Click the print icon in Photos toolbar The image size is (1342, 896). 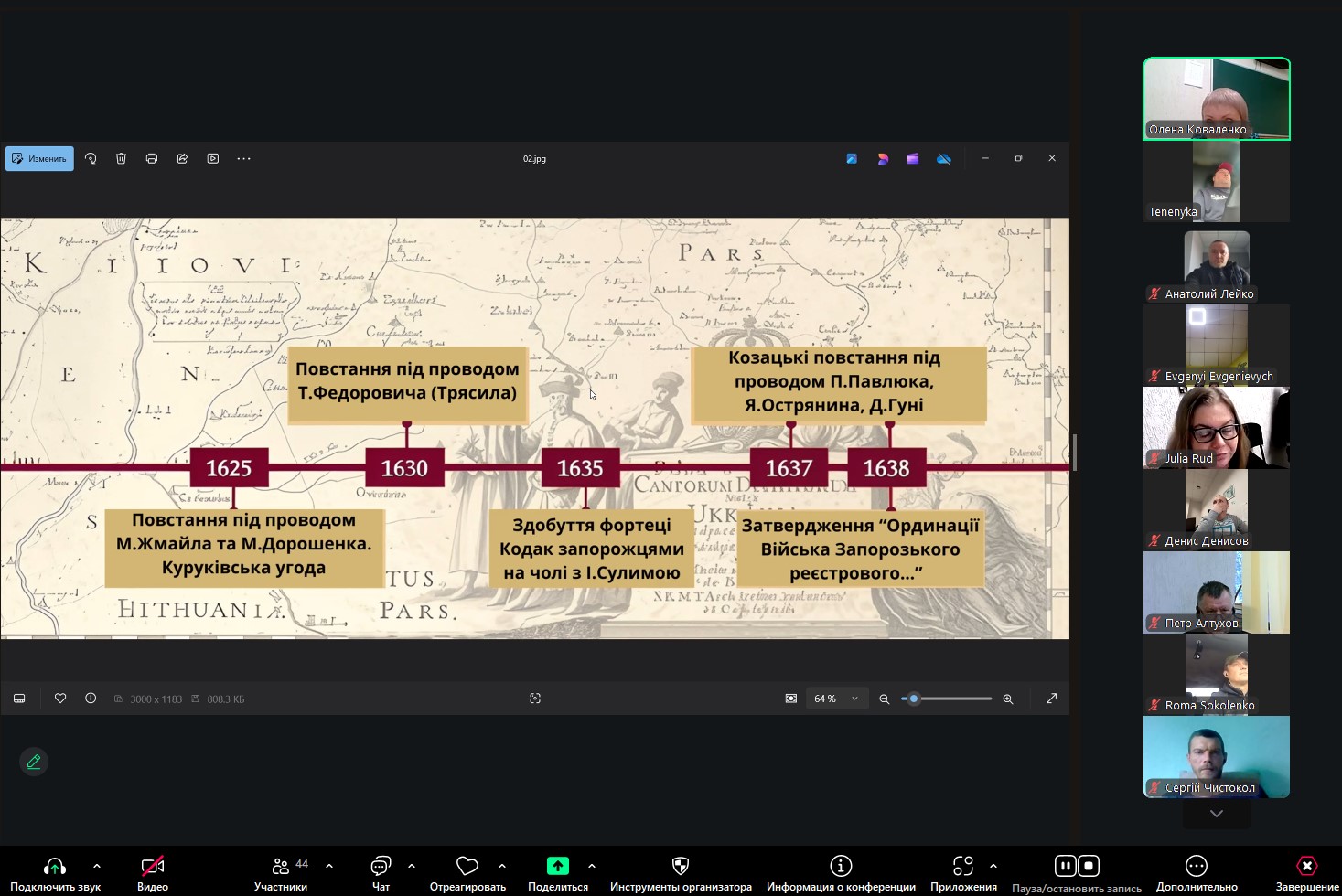(152, 158)
